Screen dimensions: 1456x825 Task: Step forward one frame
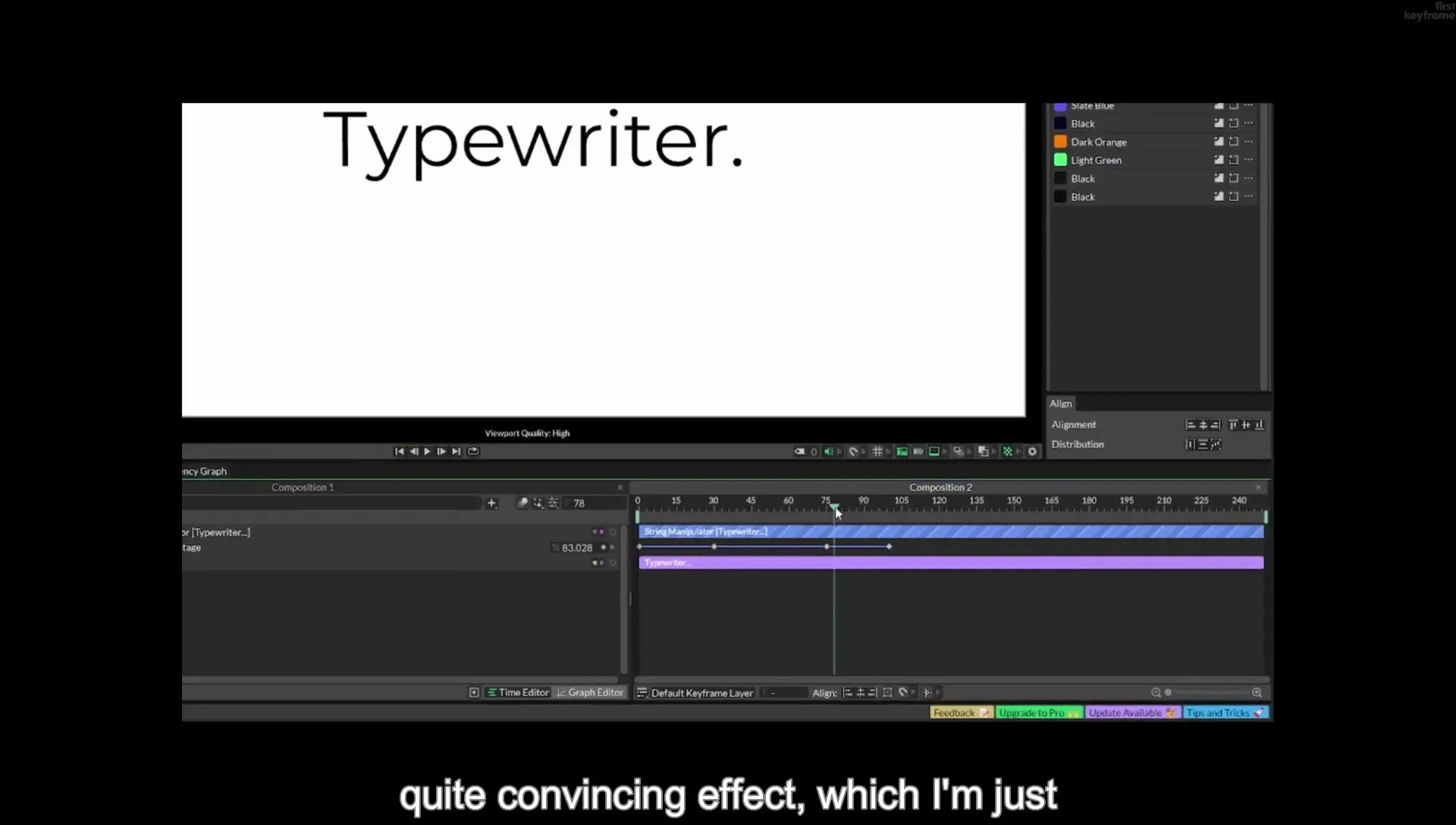click(441, 451)
